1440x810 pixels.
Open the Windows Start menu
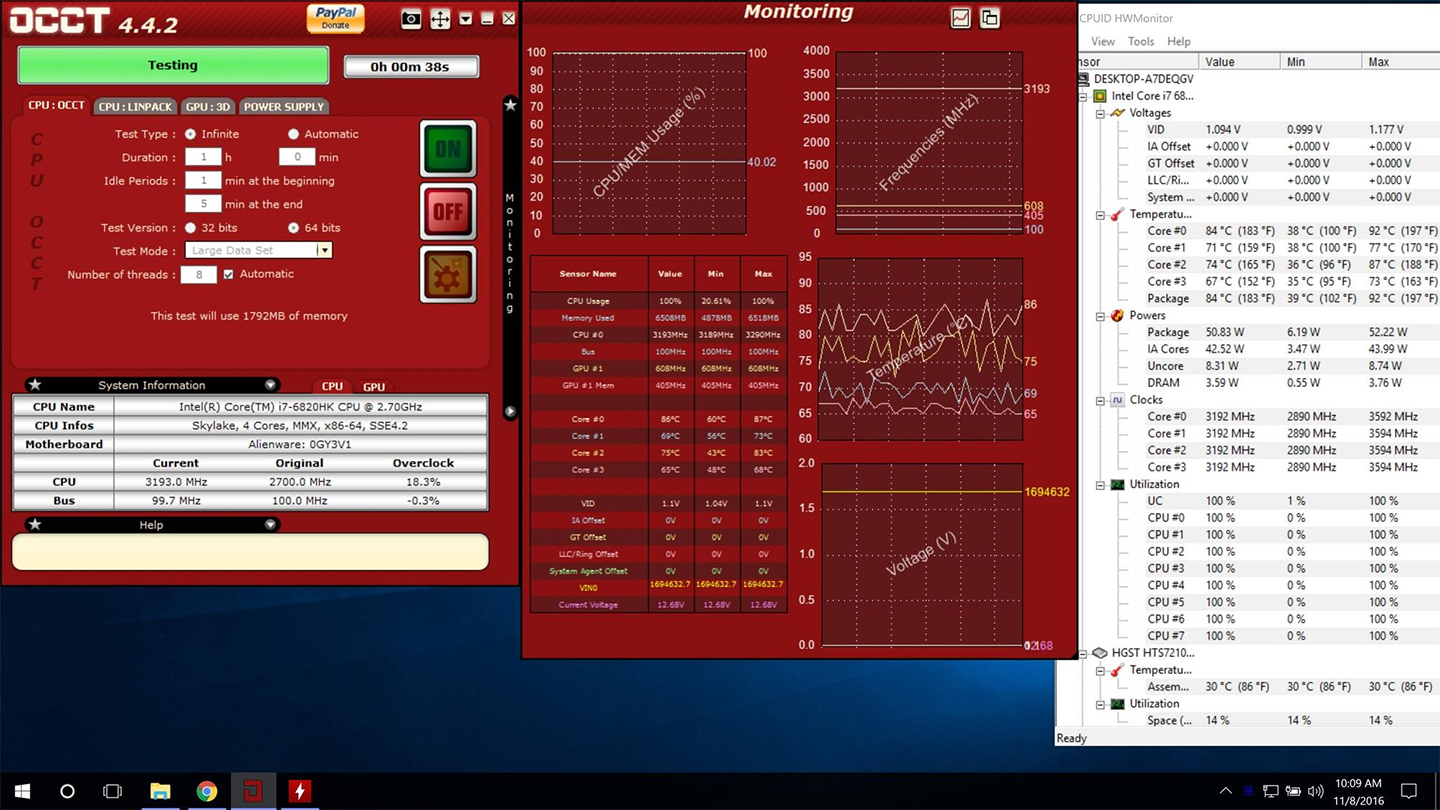click(x=22, y=791)
